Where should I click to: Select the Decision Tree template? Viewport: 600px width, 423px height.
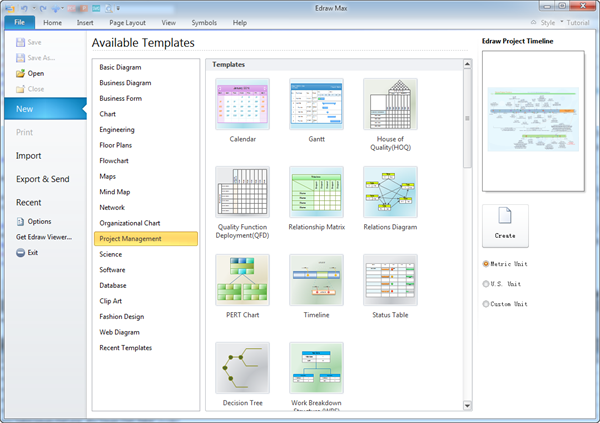242,368
